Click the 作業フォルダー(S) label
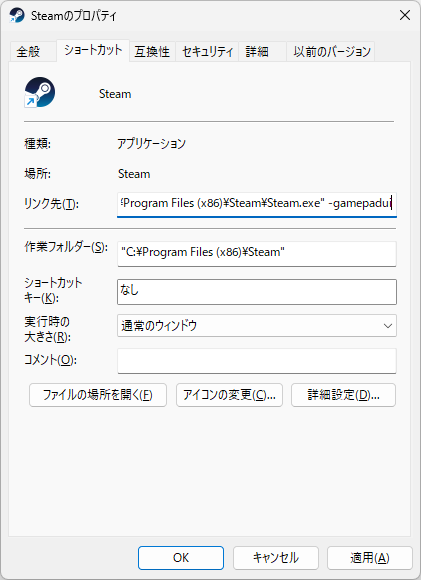421x580 pixels. click(66, 247)
